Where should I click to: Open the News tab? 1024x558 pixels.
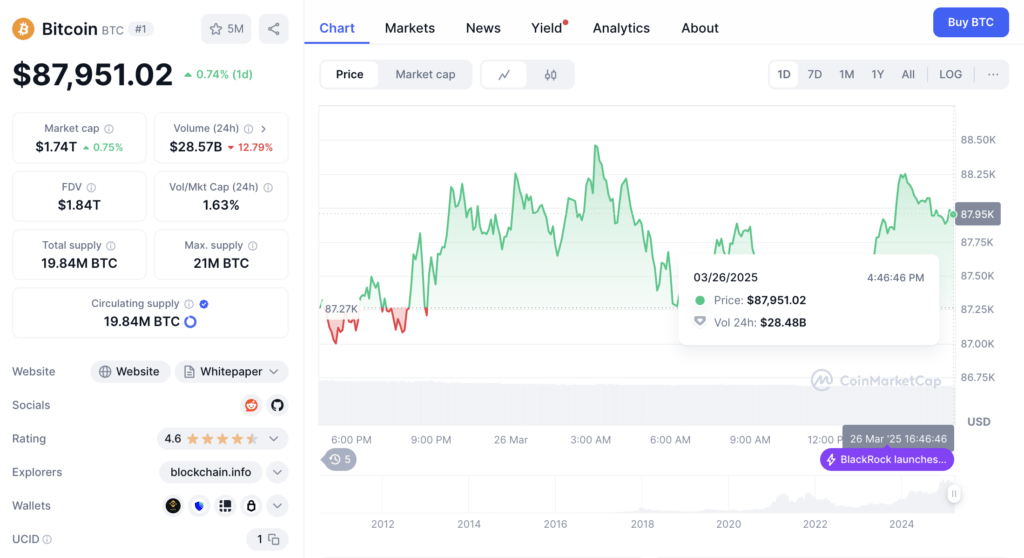tap(483, 28)
